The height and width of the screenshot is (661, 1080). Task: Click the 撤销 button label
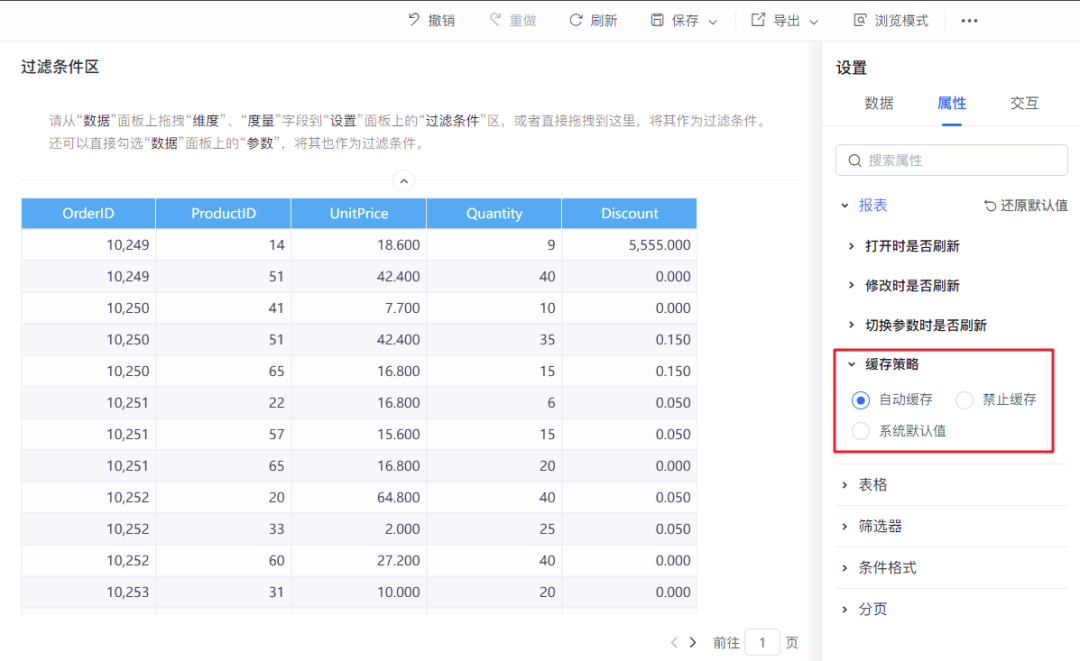(442, 21)
